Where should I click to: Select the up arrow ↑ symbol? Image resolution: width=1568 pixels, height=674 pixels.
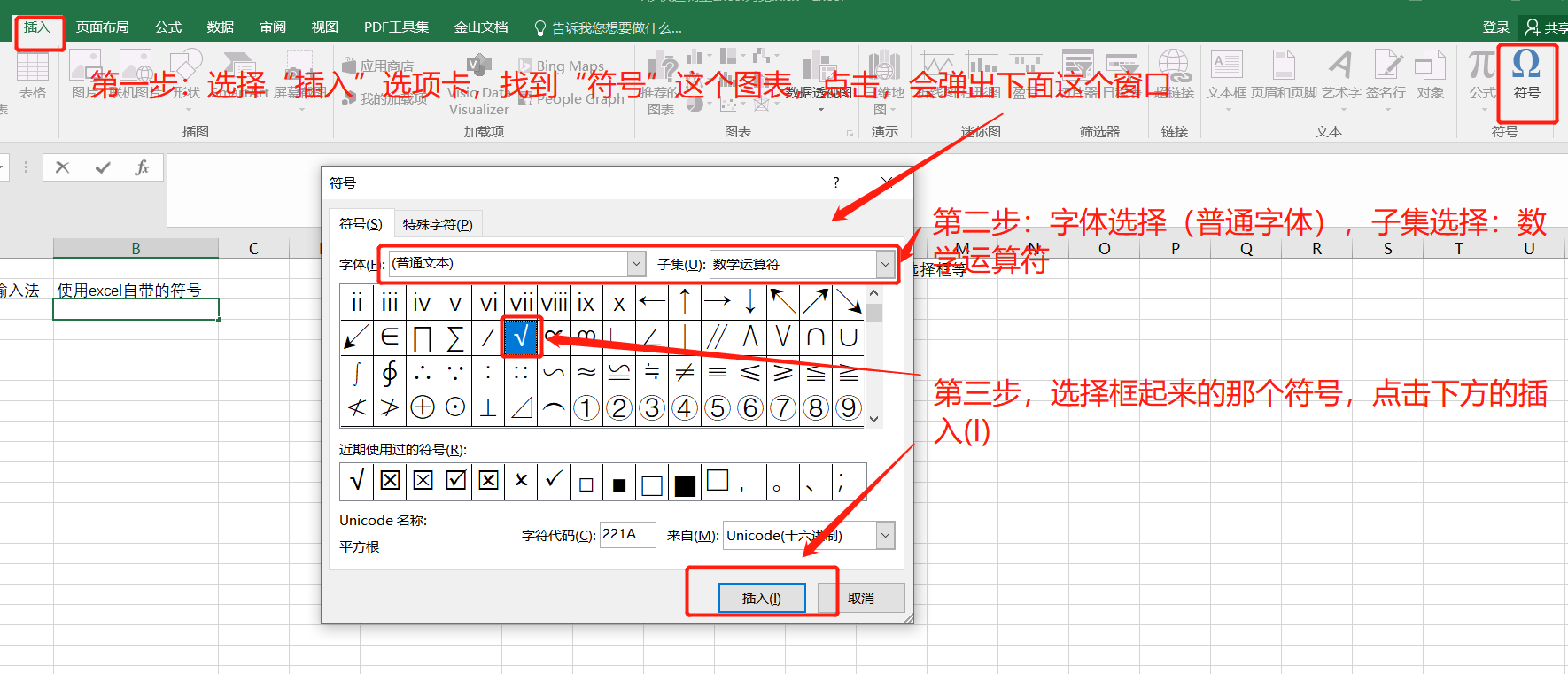point(685,302)
